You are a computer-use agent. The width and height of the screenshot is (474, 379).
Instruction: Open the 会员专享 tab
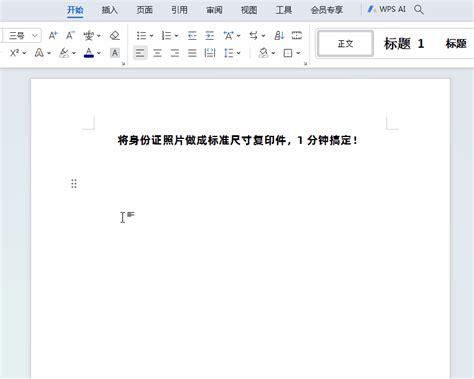coord(327,10)
